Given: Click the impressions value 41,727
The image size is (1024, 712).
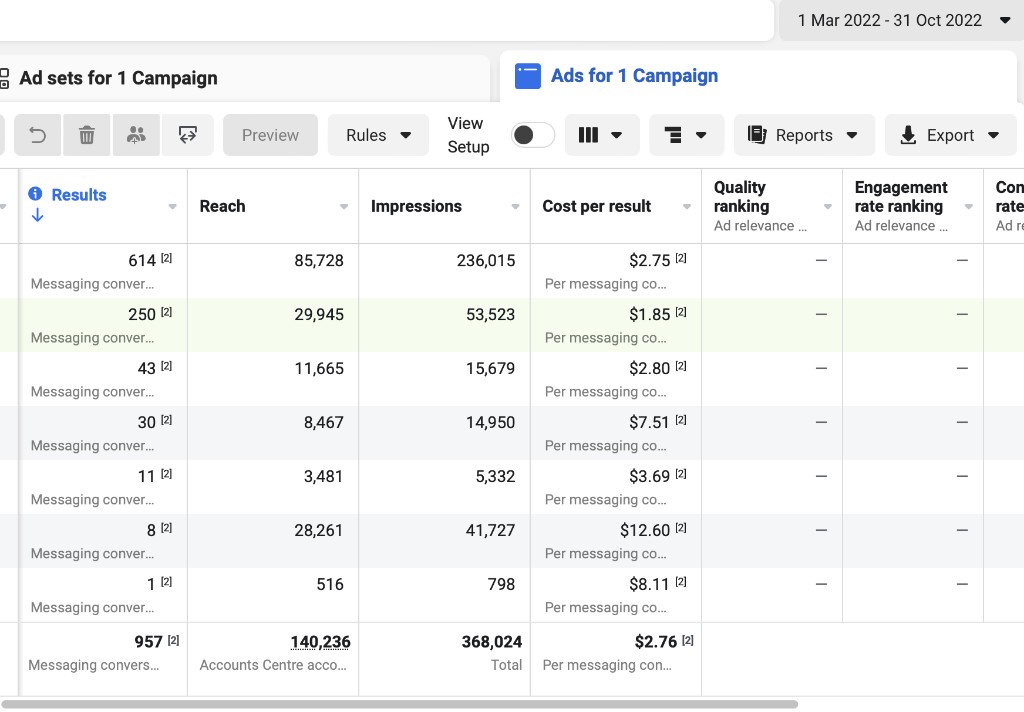Looking at the screenshot, I should pos(490,530).
